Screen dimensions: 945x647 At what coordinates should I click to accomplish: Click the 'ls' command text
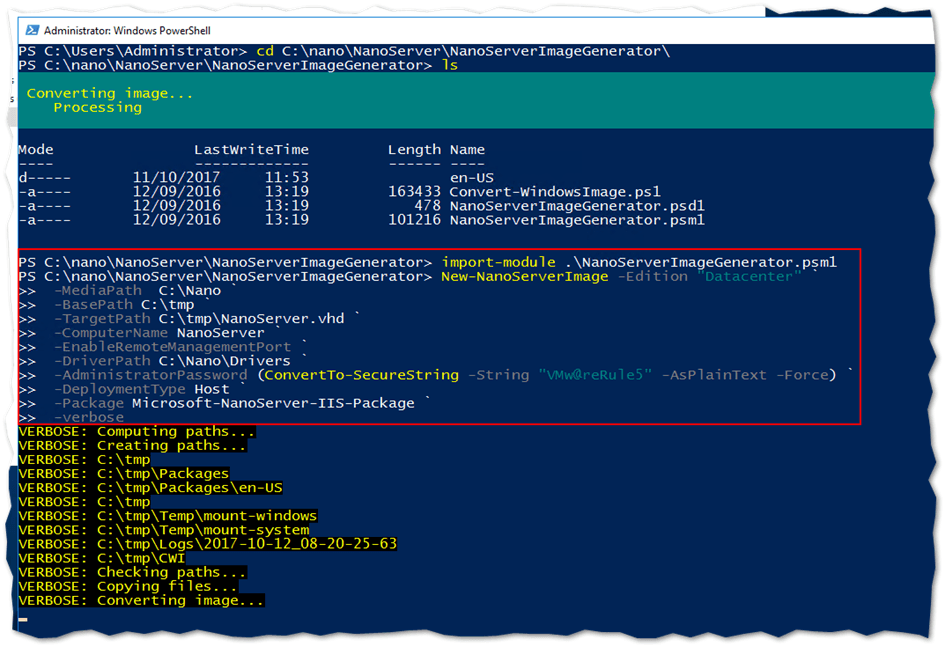(x=450, y=65)
